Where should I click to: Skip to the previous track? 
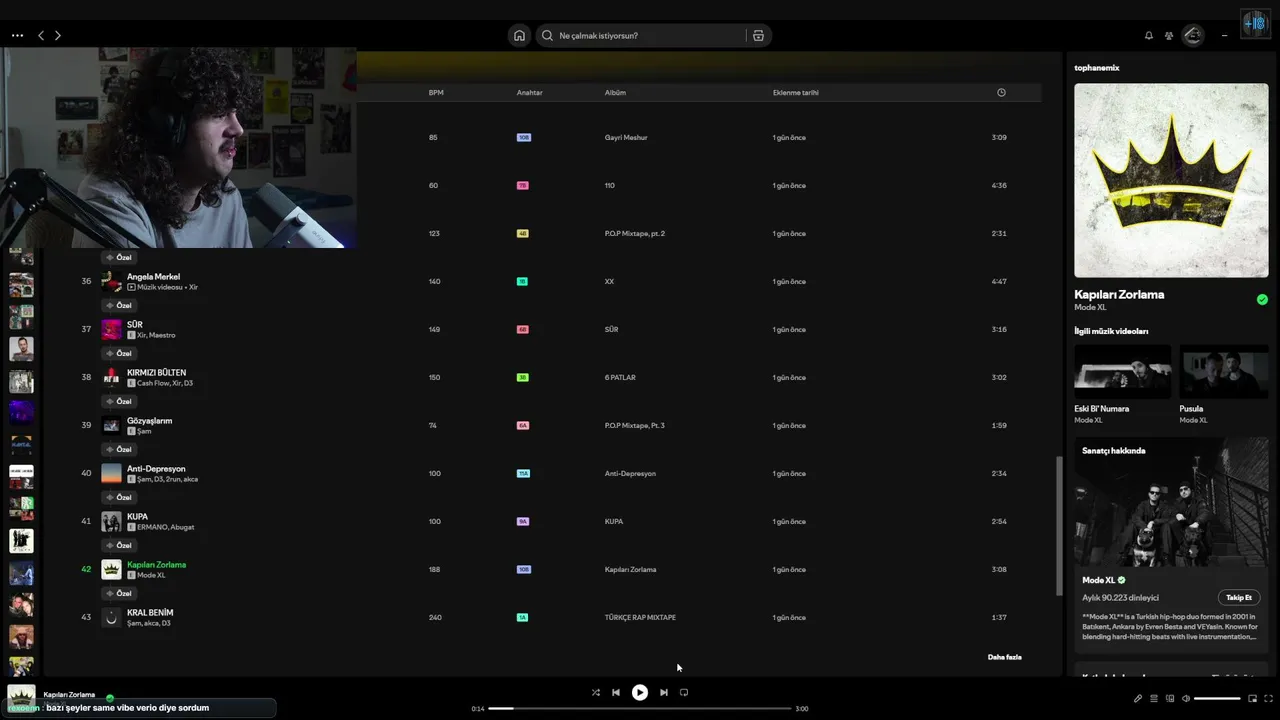click(616, 692)
